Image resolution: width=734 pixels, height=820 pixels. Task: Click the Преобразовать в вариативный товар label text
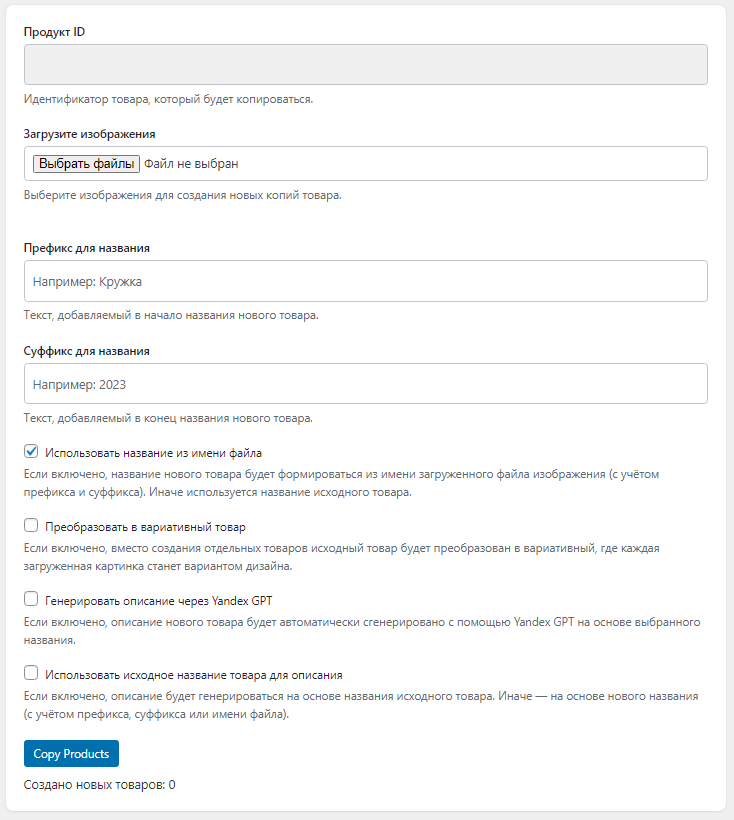145,526
